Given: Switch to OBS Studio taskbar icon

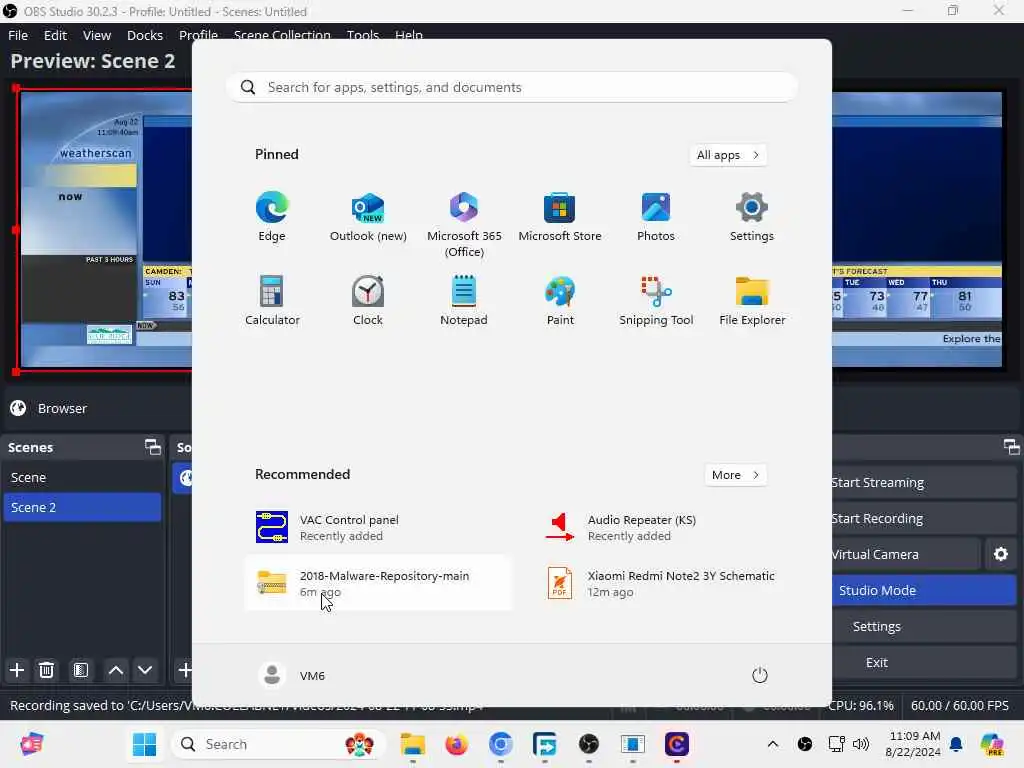Looking at the screenshot, I should tap(588, 744).
